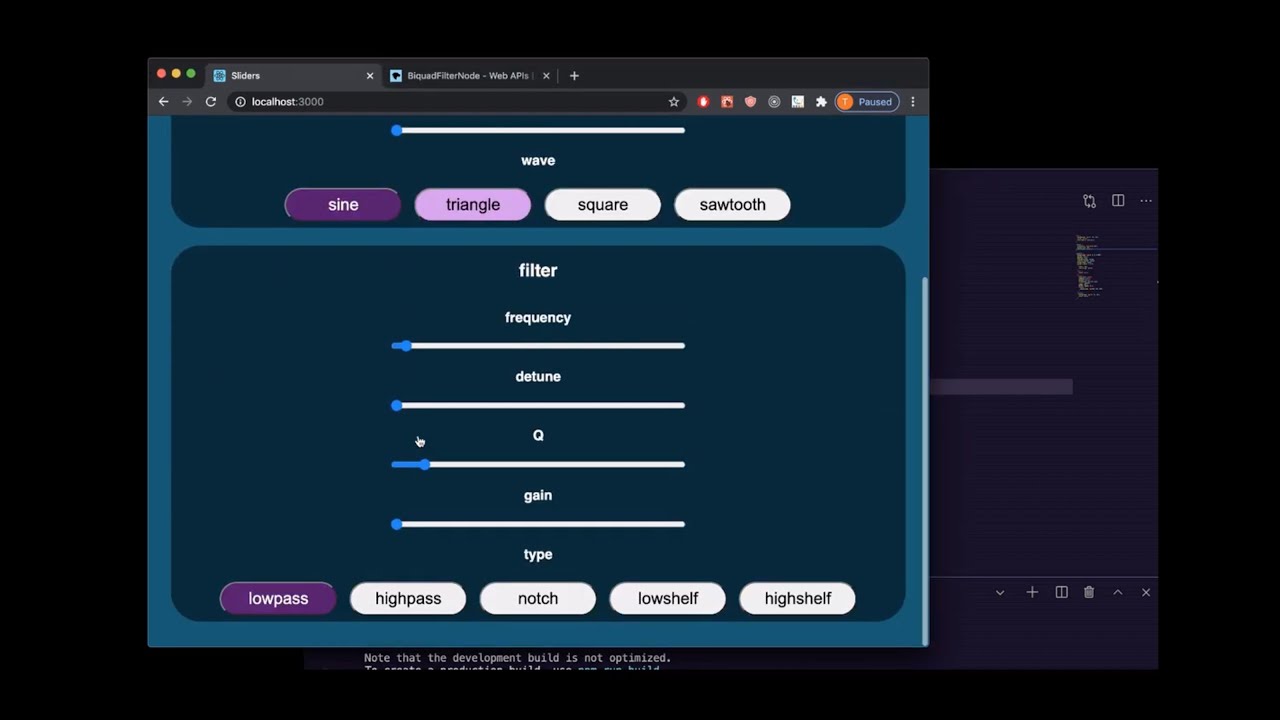The image size is (1280, 720).
Task: Kill terminal with the trash icon
Action: point(1089,592)
